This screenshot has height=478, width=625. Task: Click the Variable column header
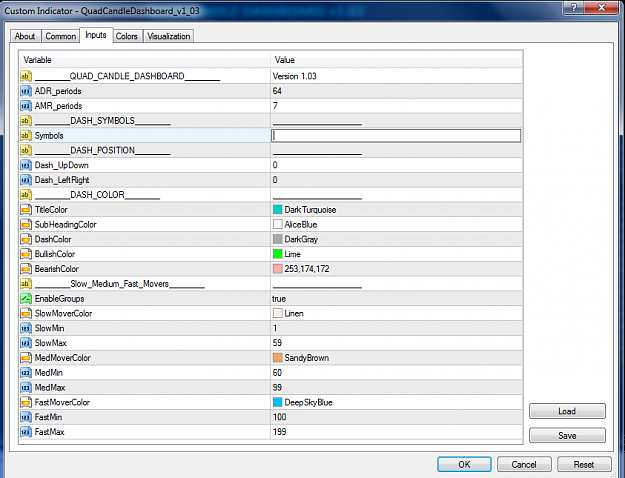click(144, 60)
